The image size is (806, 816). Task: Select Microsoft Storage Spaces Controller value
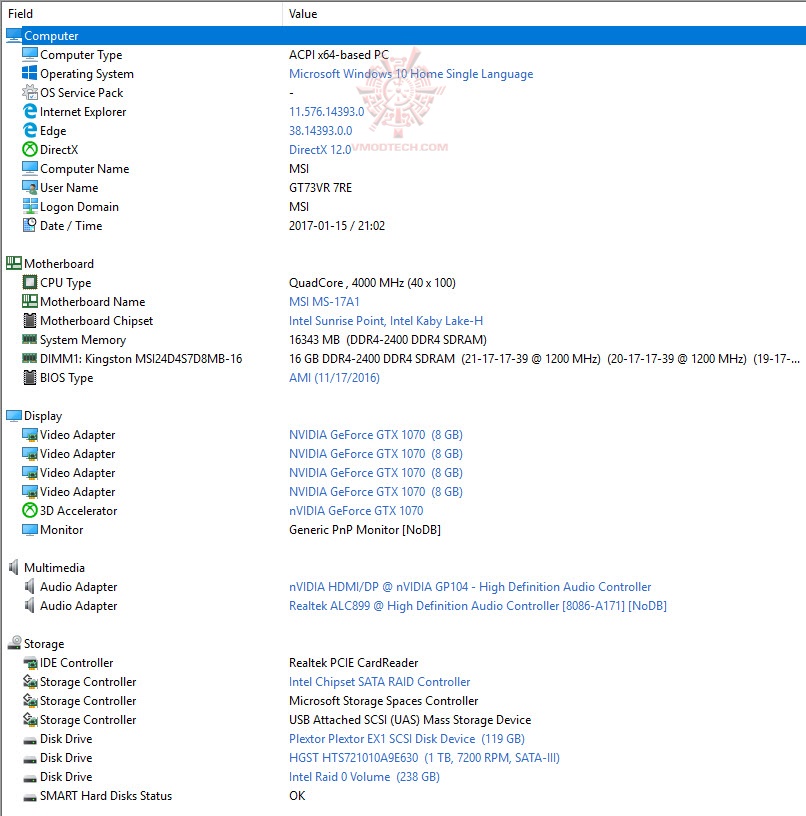pyautogui.click(x=383, y=701)
